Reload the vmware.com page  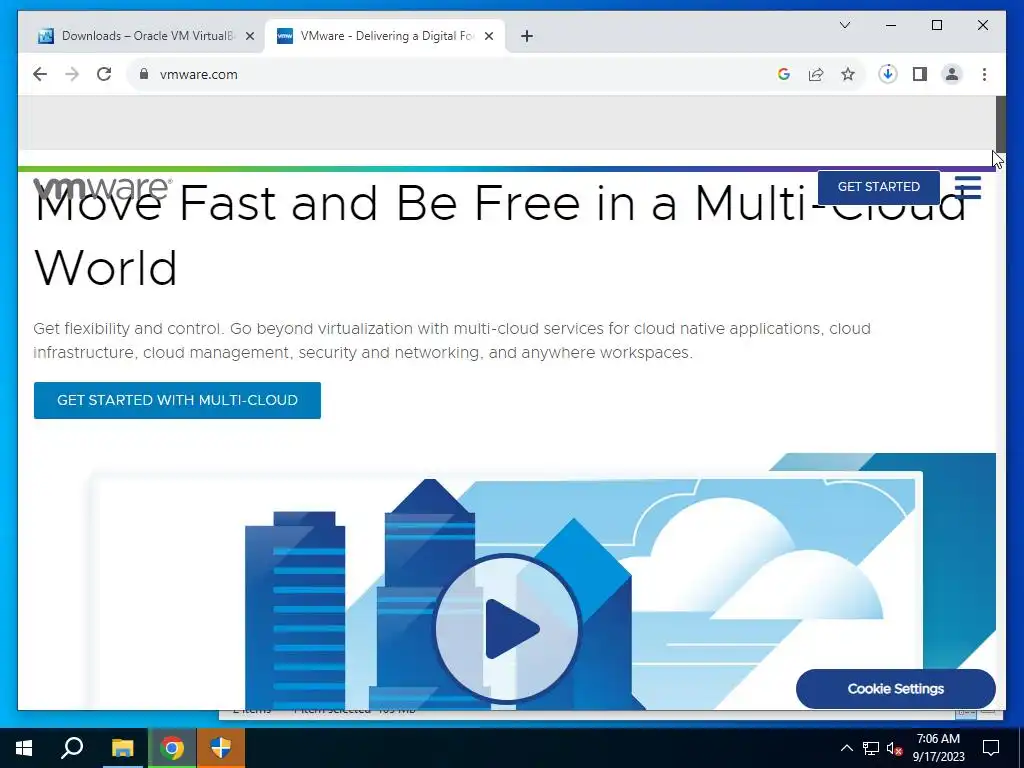pos(104,74)
